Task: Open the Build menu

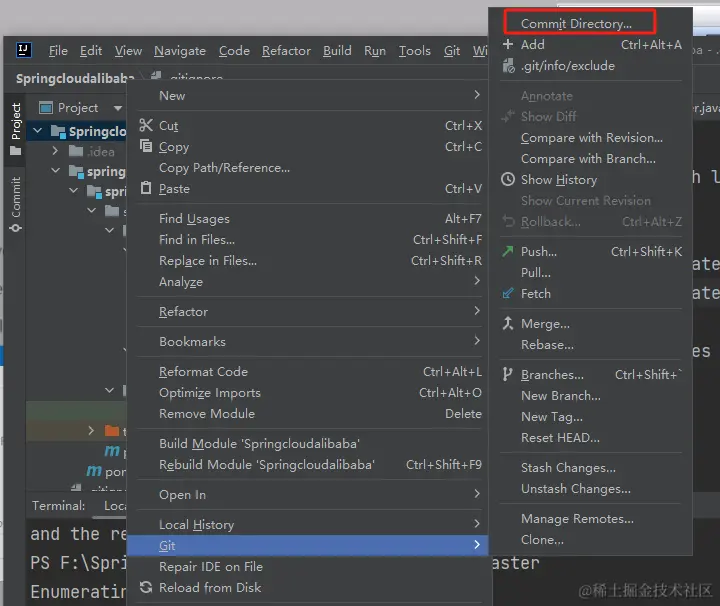Action: click(x=337, y=50)
